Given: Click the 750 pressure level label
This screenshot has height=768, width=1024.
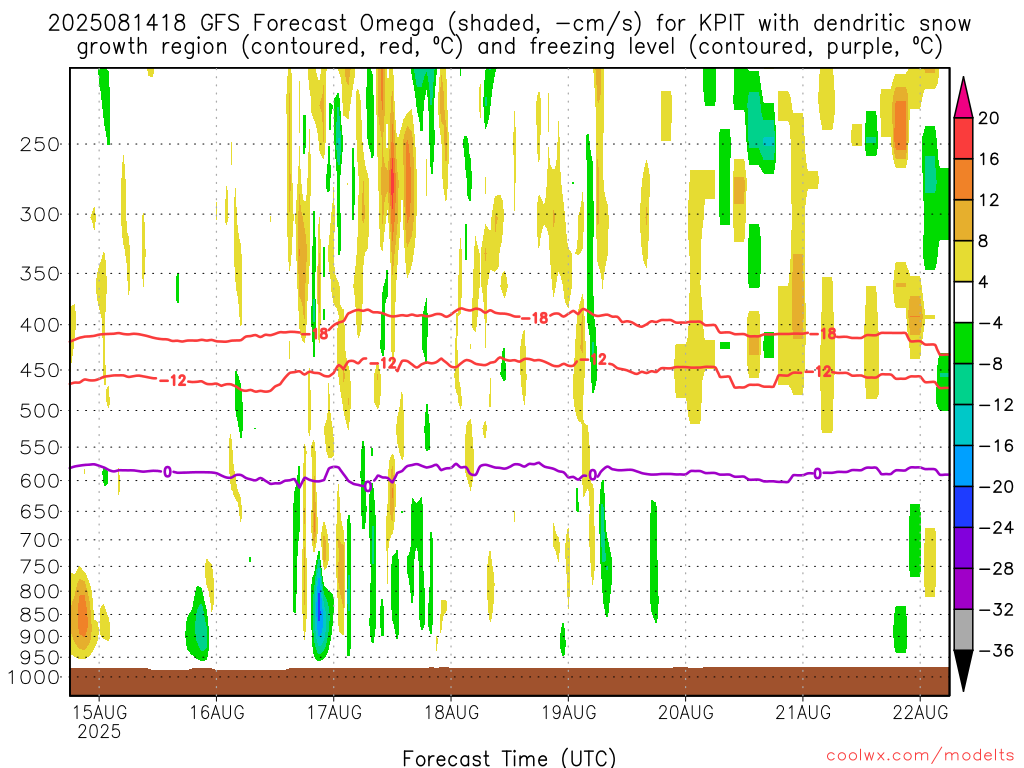Looking at the screenshot, I should [40, 567].
